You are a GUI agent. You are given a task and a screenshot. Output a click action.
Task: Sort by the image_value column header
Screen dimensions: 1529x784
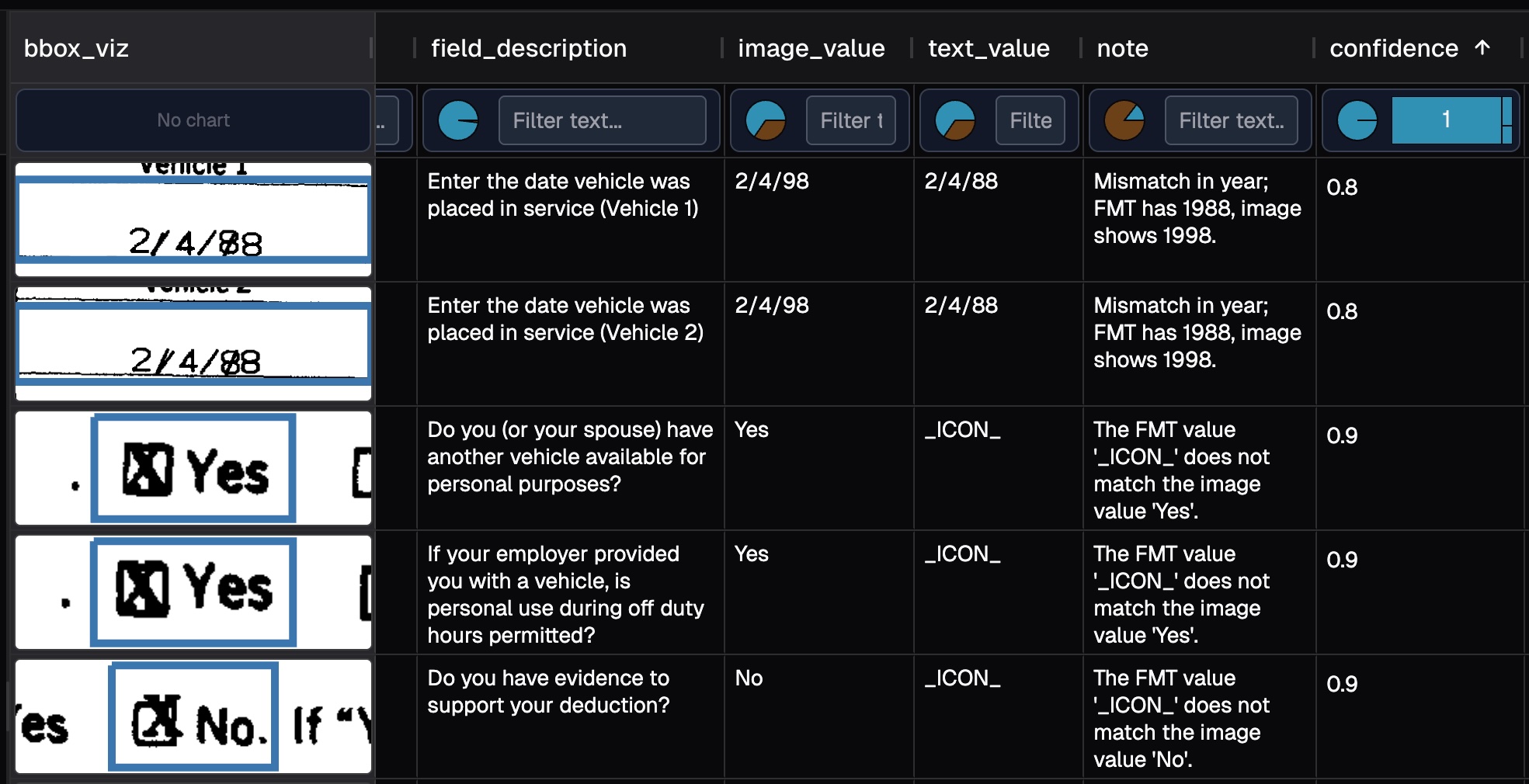click(x=811, y=48)
